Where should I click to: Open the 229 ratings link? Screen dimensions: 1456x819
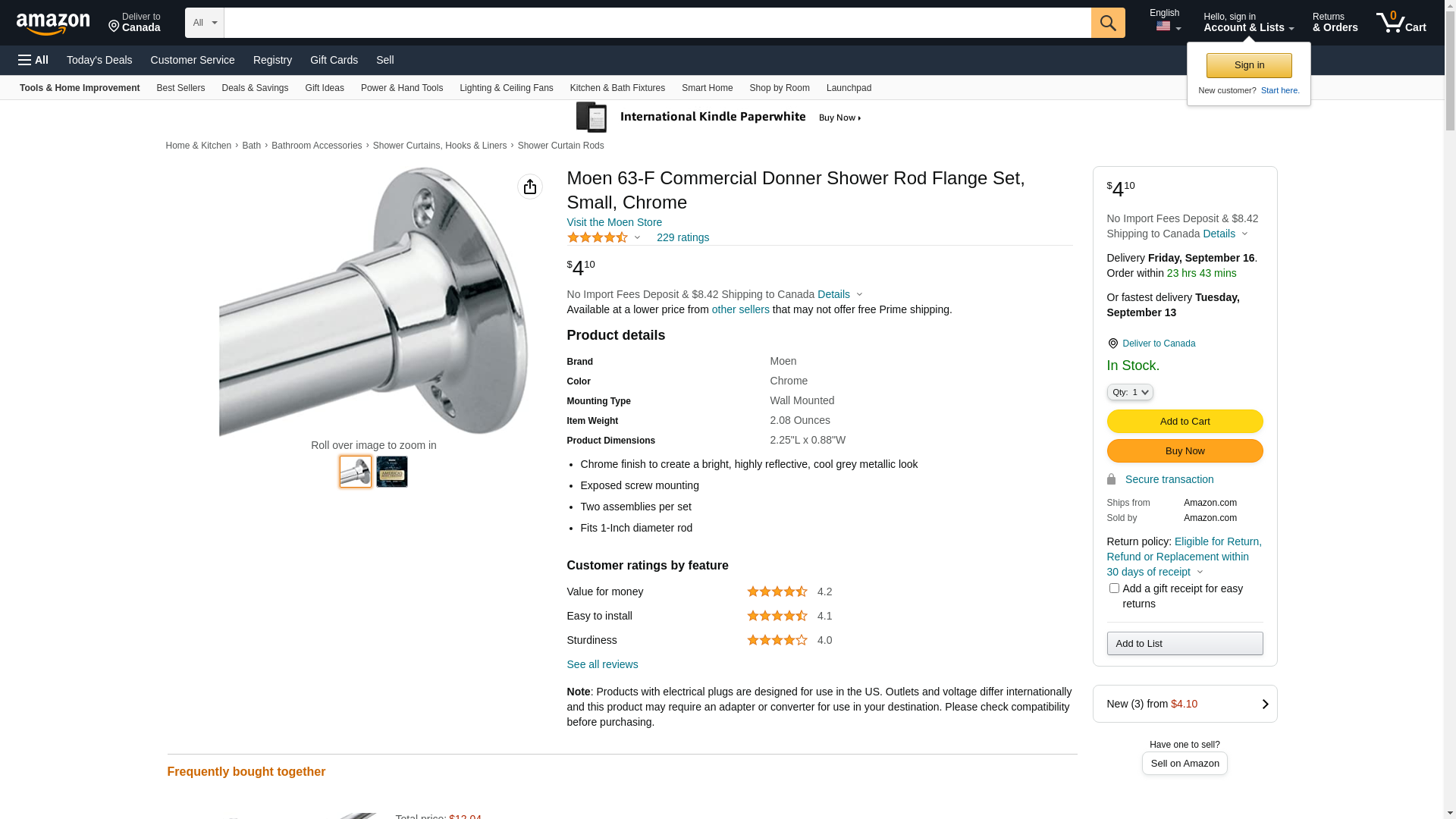[682, 237]
